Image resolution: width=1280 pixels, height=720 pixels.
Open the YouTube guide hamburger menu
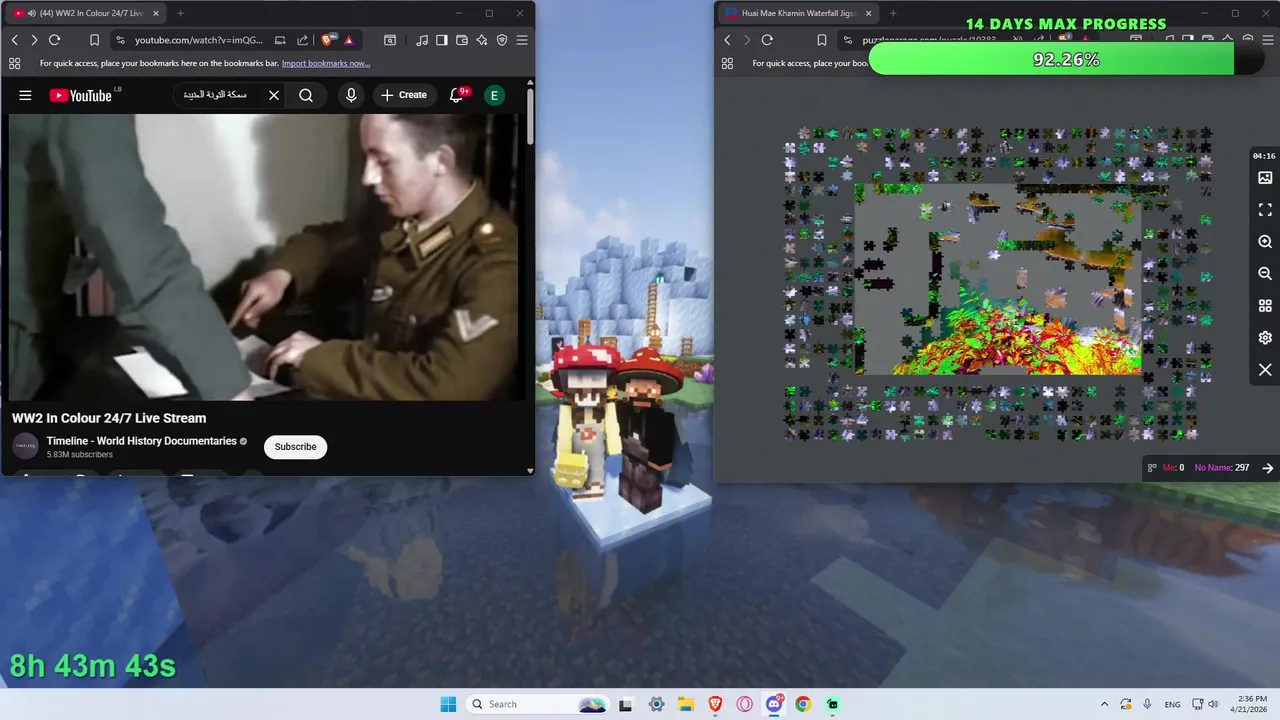pyautogui.click(x=25, y=95)
